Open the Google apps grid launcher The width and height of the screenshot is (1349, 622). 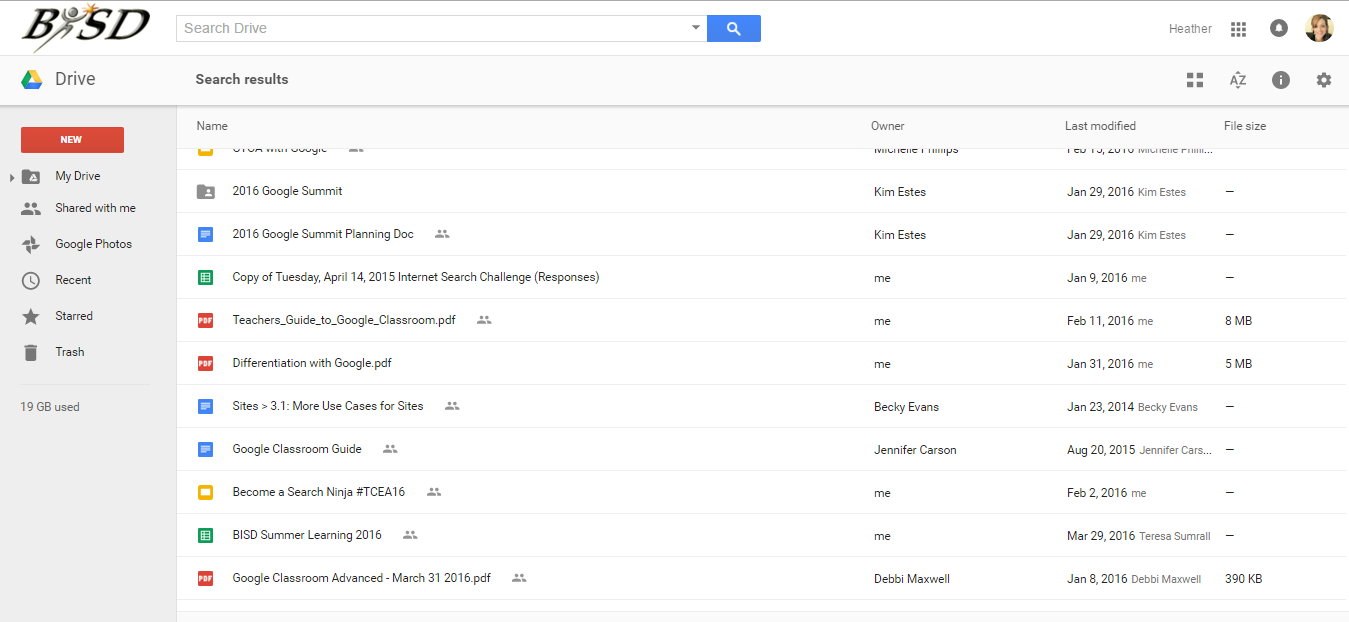click(x=1238, y=29)
